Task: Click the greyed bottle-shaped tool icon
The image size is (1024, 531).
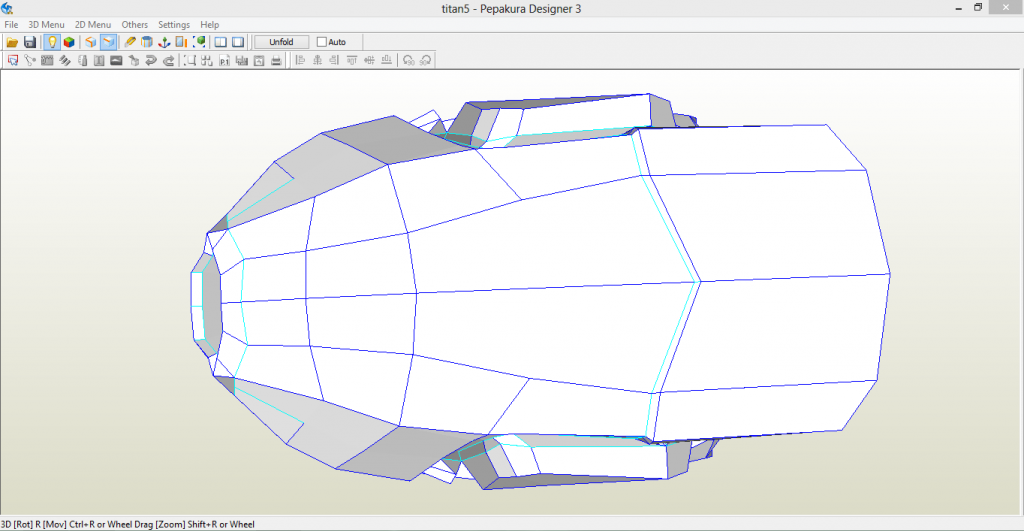Action: 82,60
